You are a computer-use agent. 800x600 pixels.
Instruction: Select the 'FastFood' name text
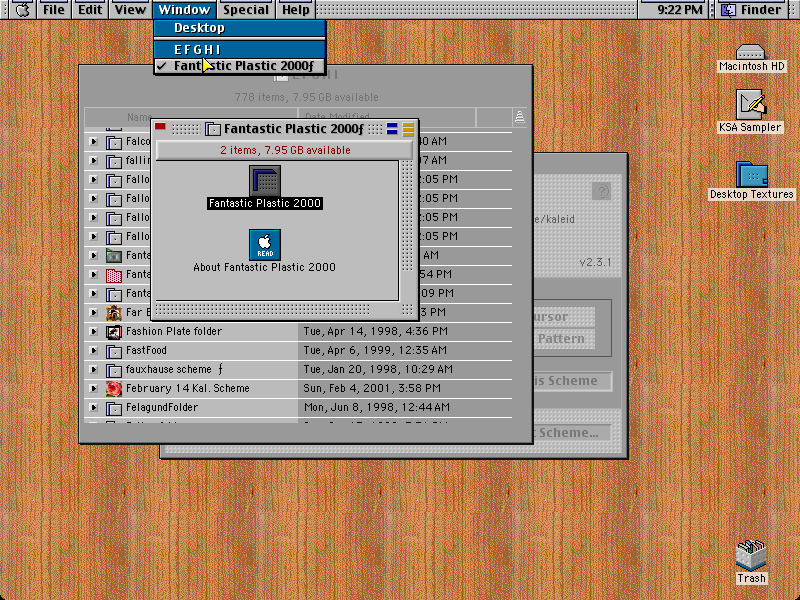click(x=146, y=351)
